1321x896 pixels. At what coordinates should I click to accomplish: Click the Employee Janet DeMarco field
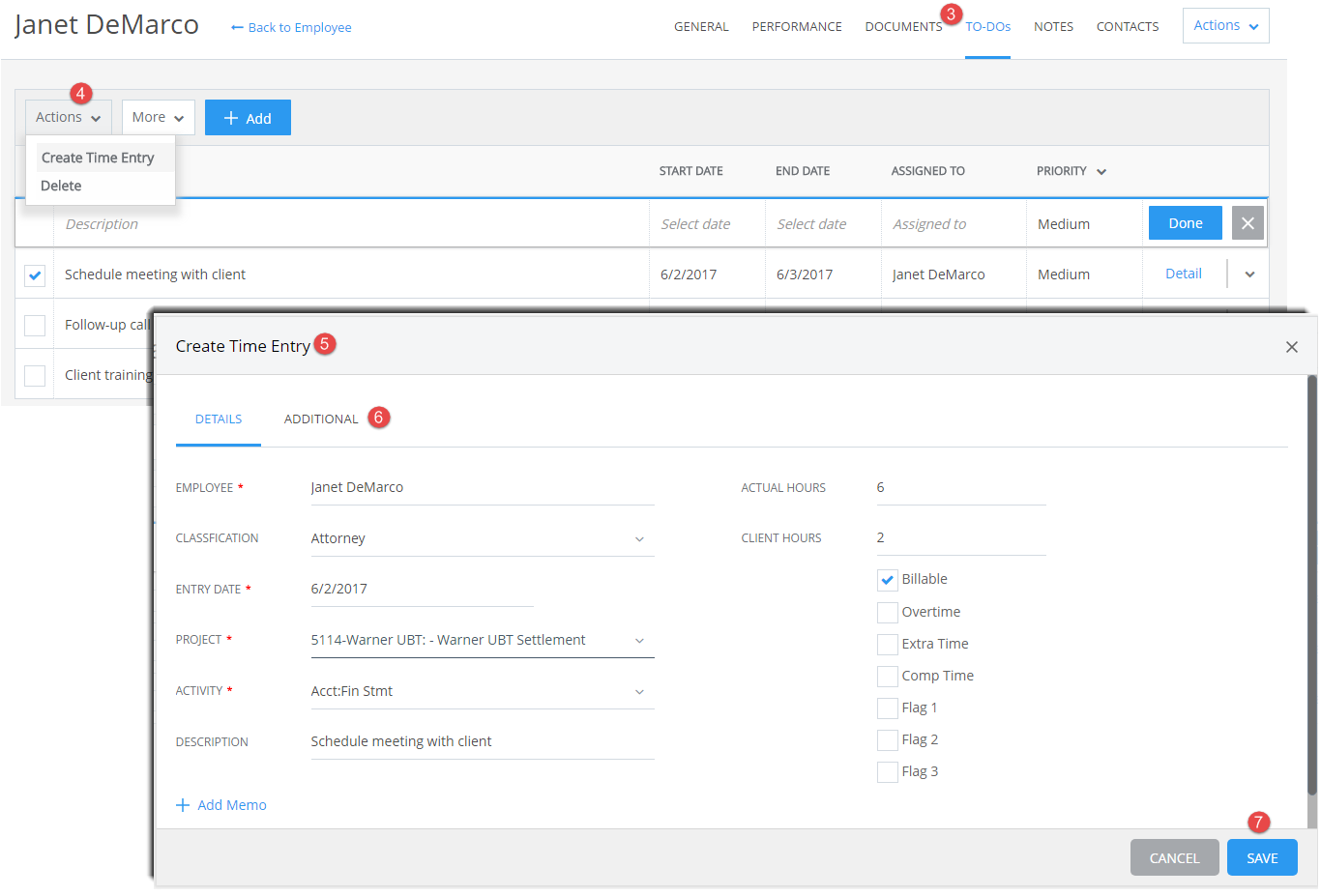tap(483, 488)
